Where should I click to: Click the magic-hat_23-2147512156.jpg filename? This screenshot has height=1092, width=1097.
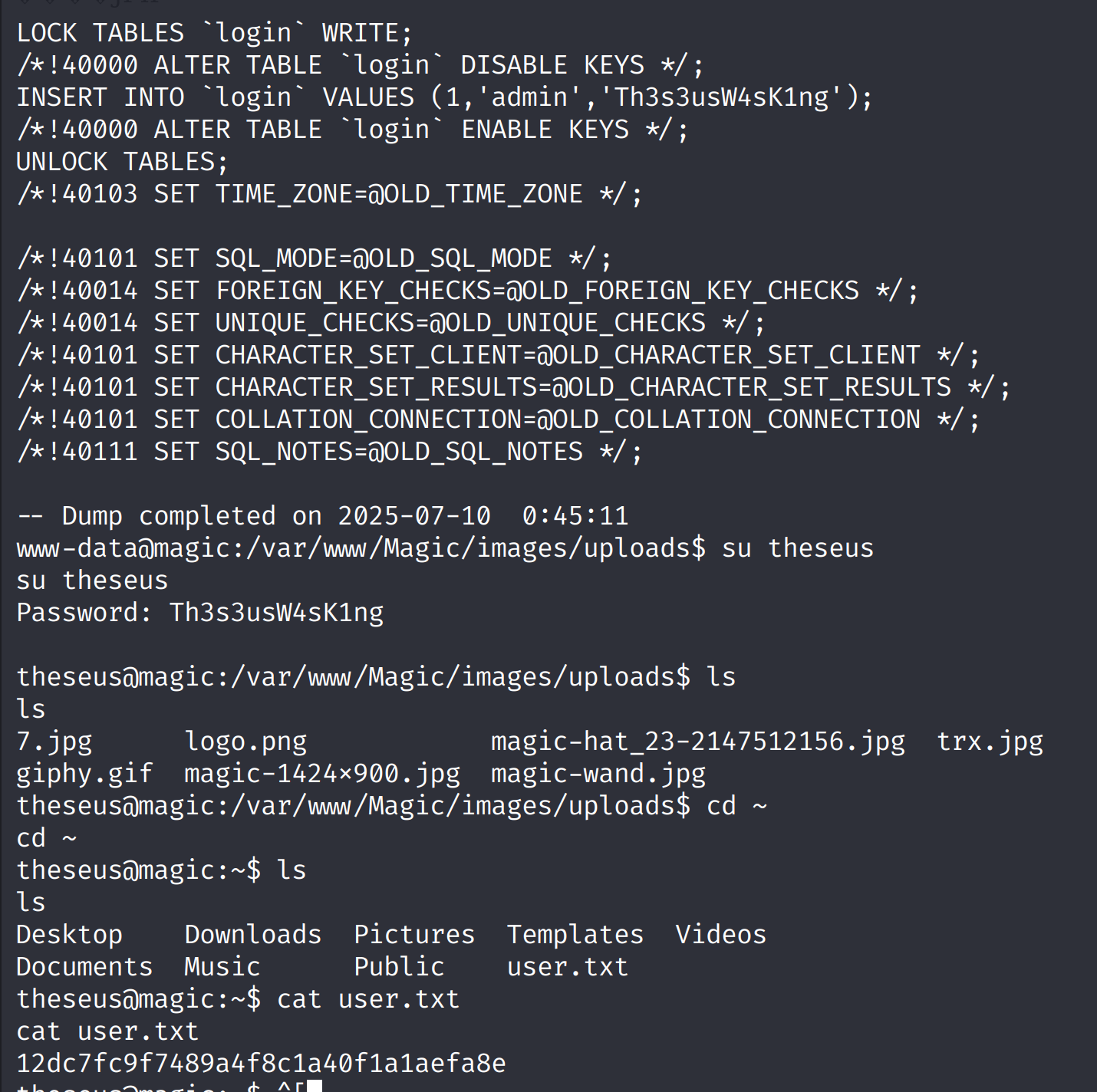tap(698, 742)
